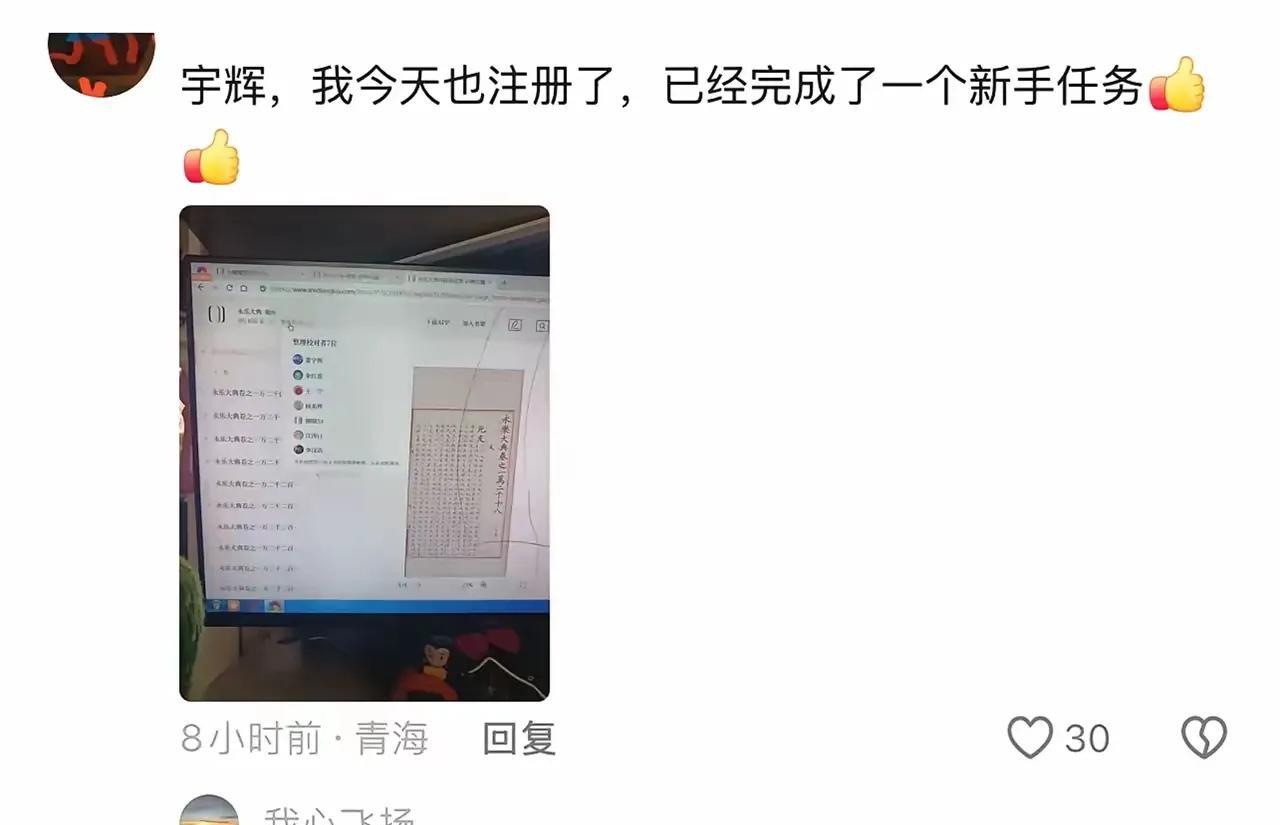Screen dimensions: 1280x825
Task: Select the first collator avatar under 整理校对者
Action: click(298, 359)
